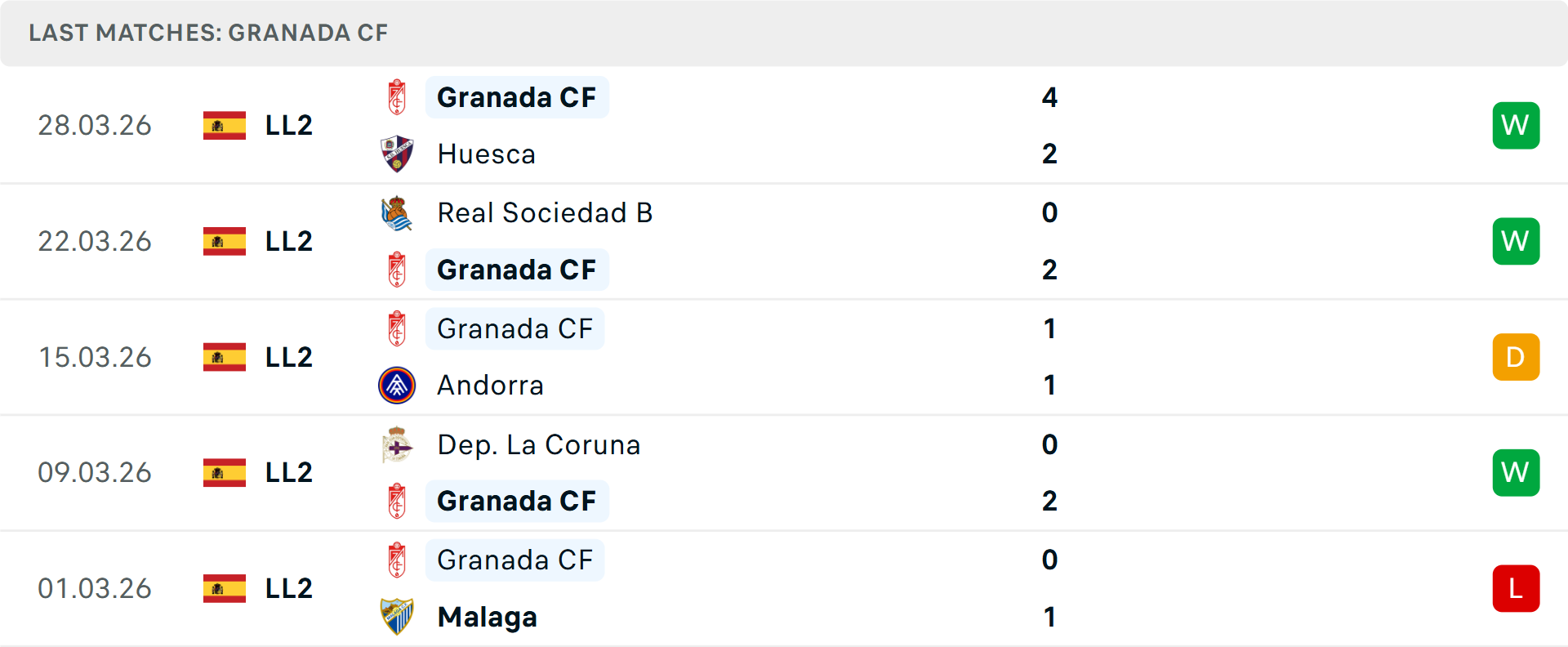Click the orange D draw badge
The image size is (1568, 647).
[1516, 357]
